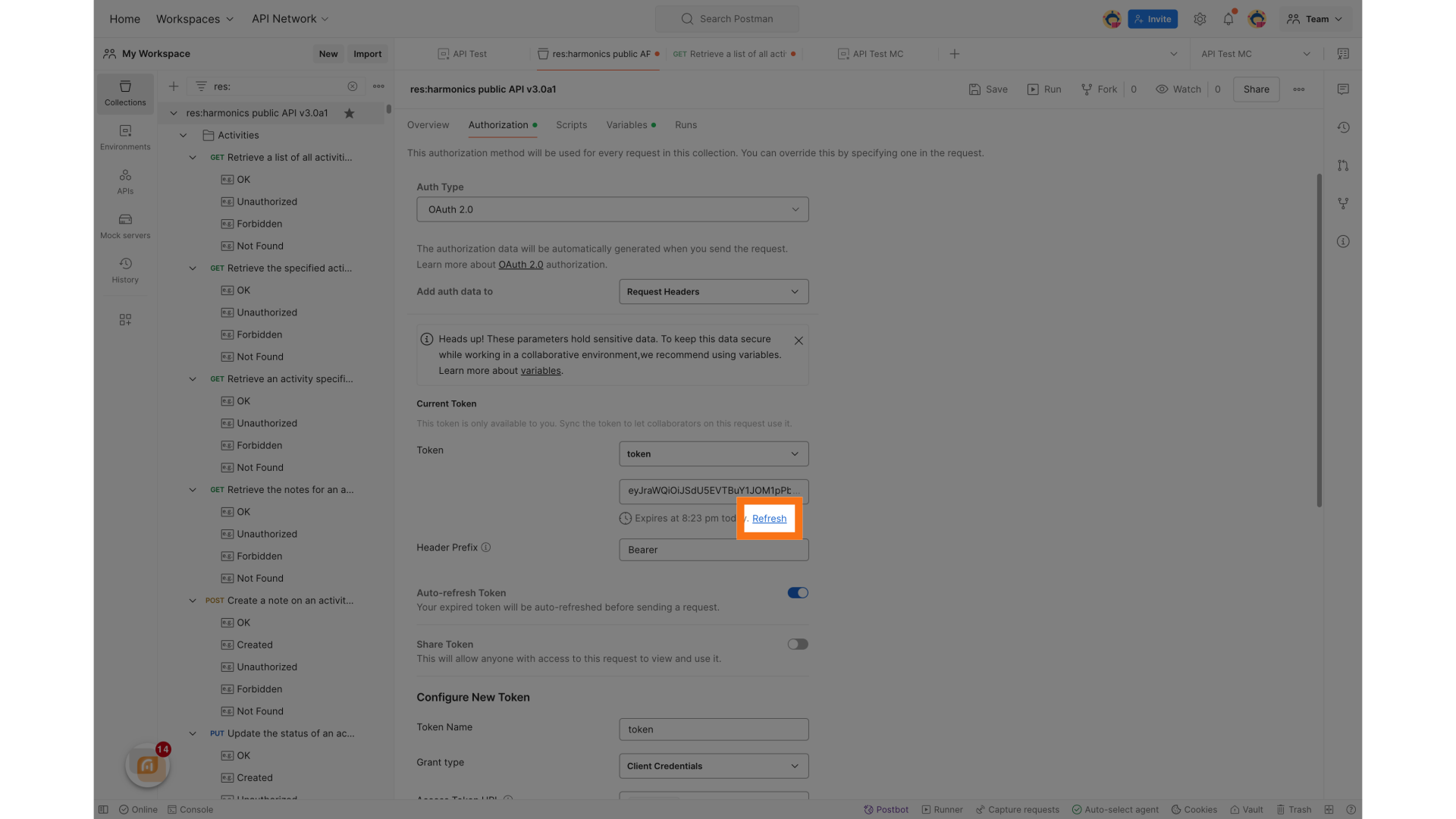Open Cookies manager in status bar

pos(1194,809)
